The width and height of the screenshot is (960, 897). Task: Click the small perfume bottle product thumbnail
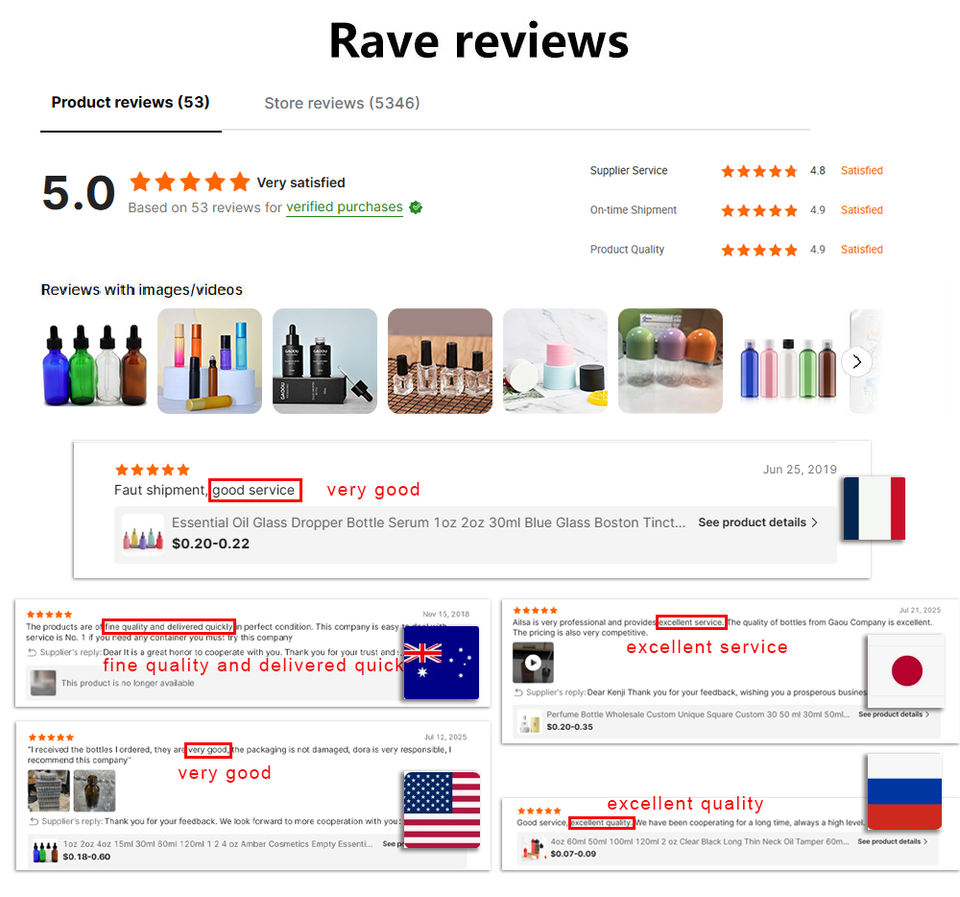(529, 721)
